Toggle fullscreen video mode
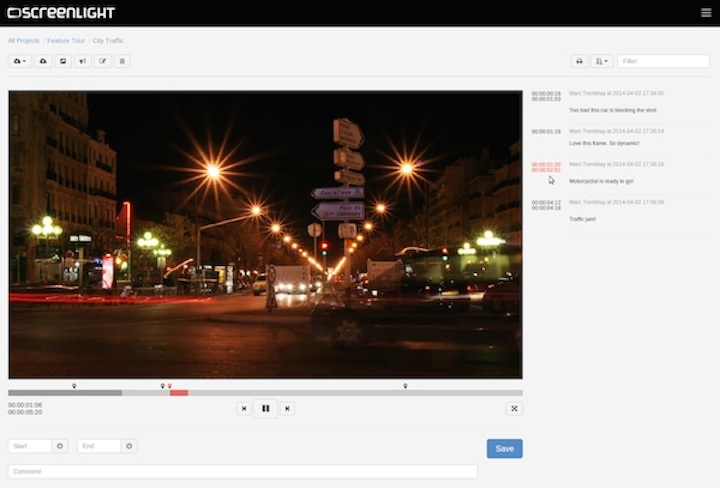The width and height of the screenshot is (720, 488). click(514, 408)
